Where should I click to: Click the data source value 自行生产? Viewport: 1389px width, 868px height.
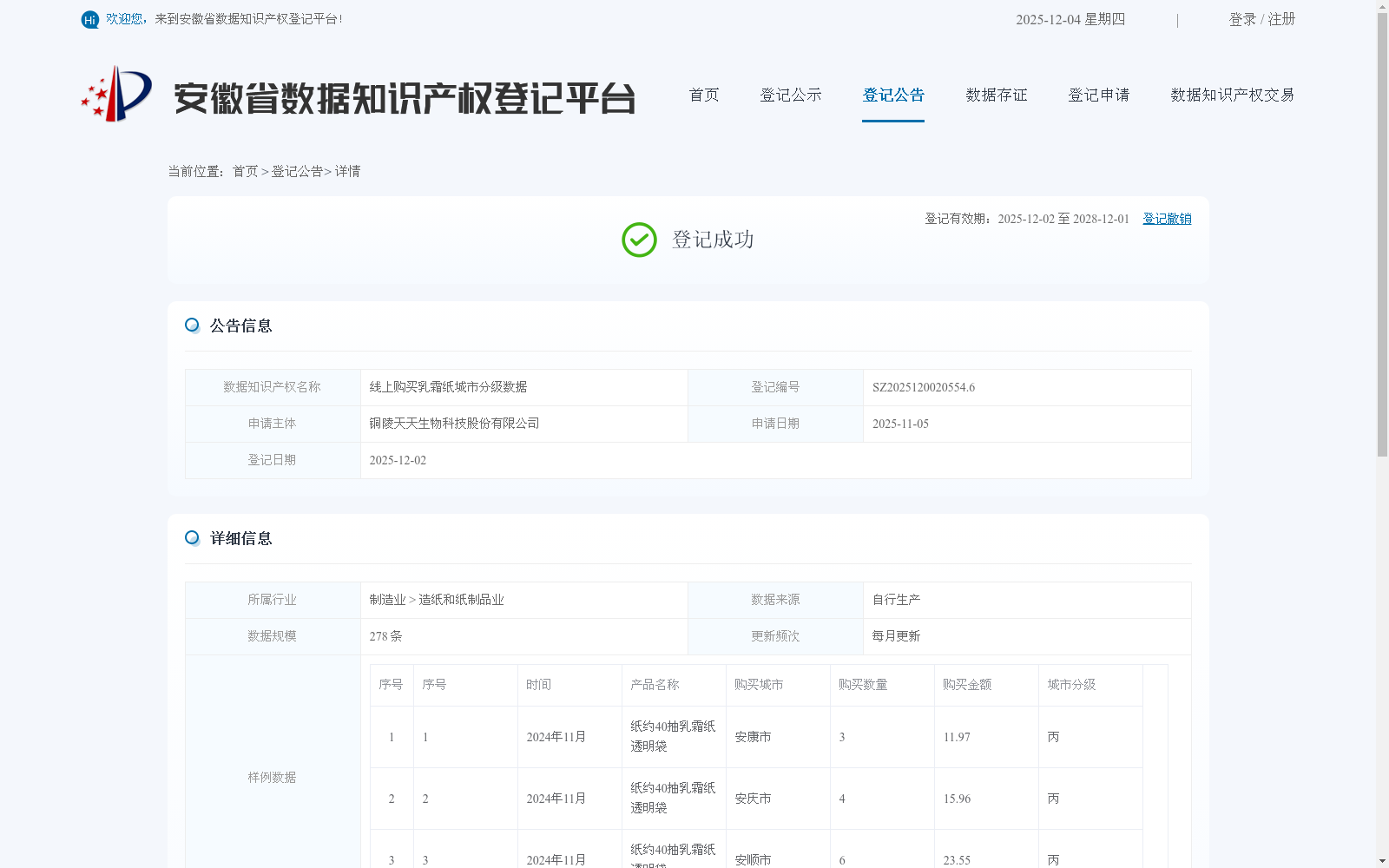[897, 600]
